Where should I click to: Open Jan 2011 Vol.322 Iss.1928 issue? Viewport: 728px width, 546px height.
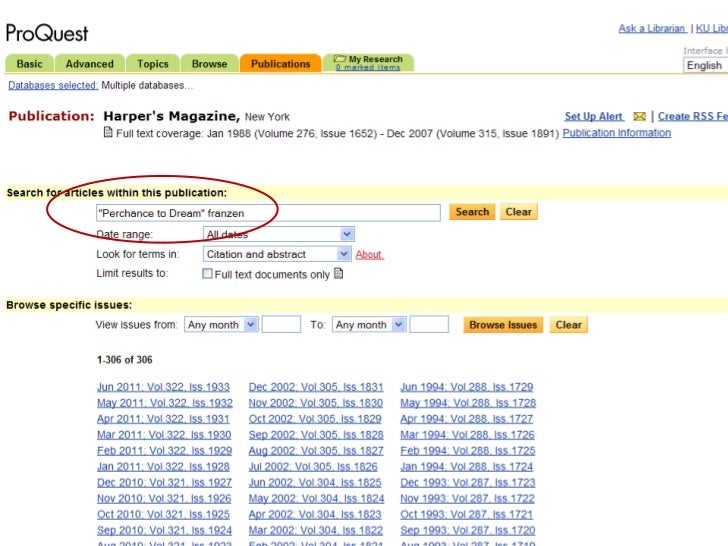(x=163, y=467)
